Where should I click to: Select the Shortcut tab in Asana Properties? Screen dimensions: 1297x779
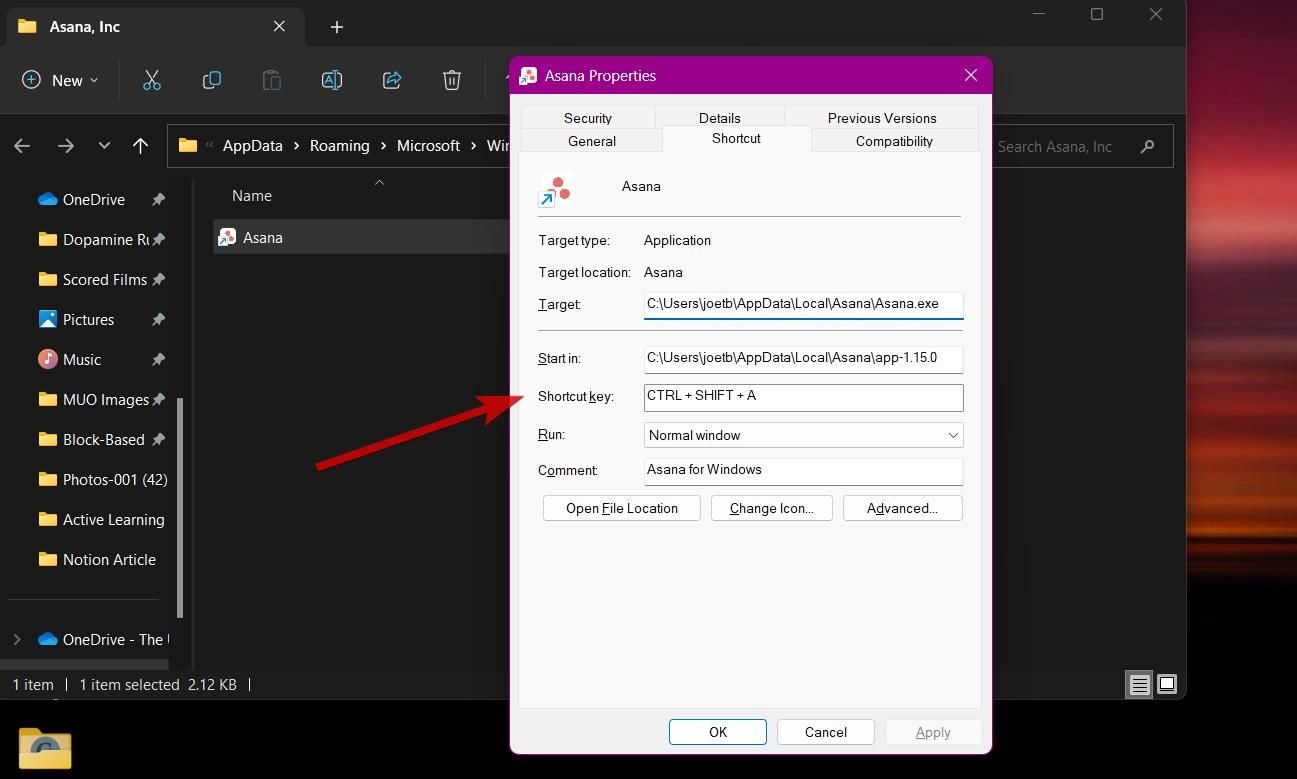click(x=736, y=139)
